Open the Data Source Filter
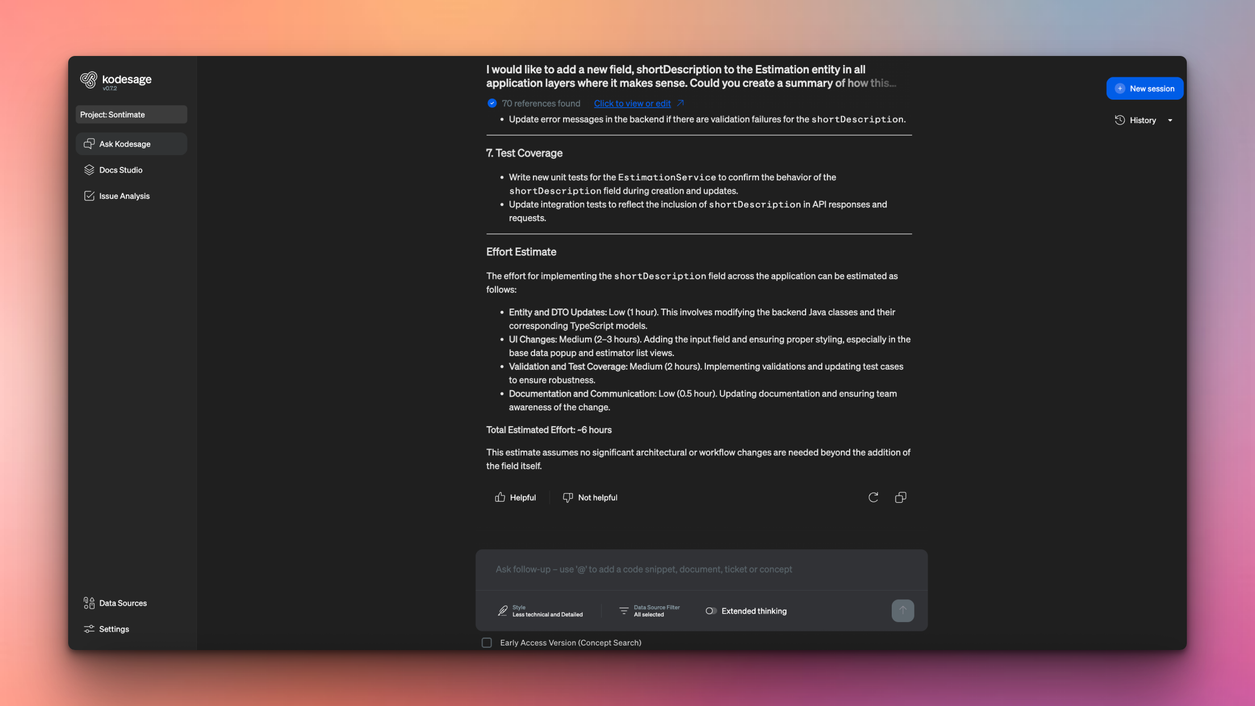This screenshot has height=706, width=1255. click(648, 611)
